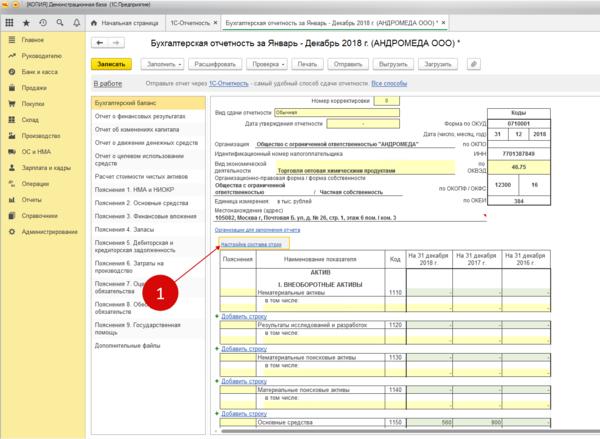This screenshot has height=439, width=600.
Task: Open Справочники section in sidebar
Action: pyautogui.click(x=39, y=216)
